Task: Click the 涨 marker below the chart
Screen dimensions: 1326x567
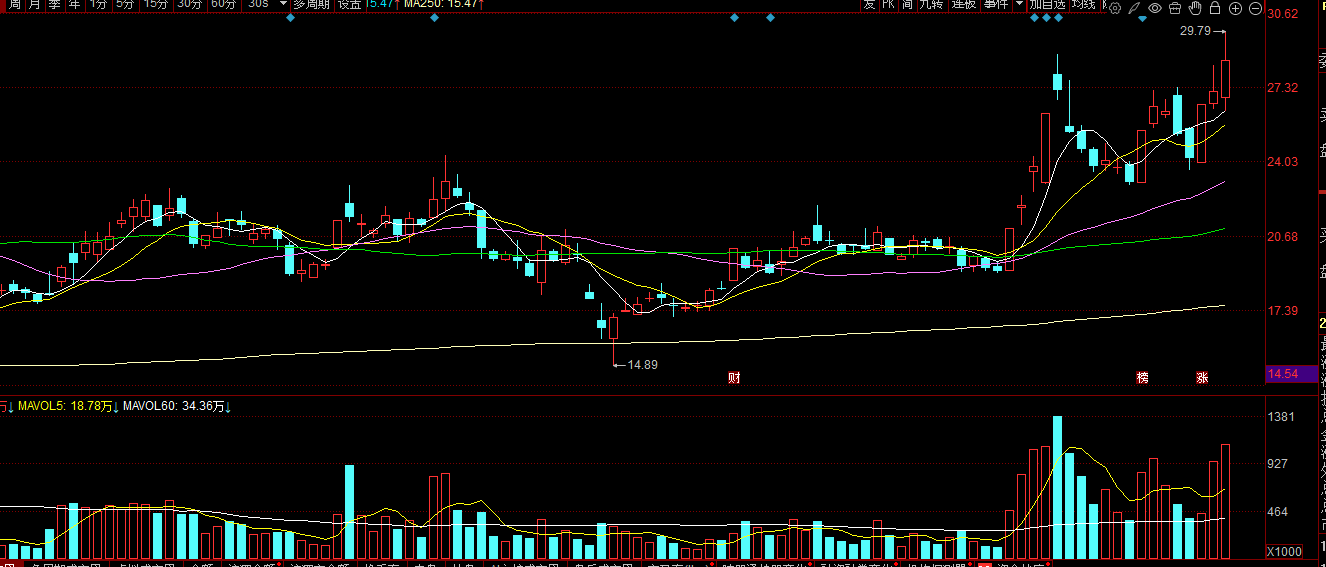Action: click(x=1202, y=378)
